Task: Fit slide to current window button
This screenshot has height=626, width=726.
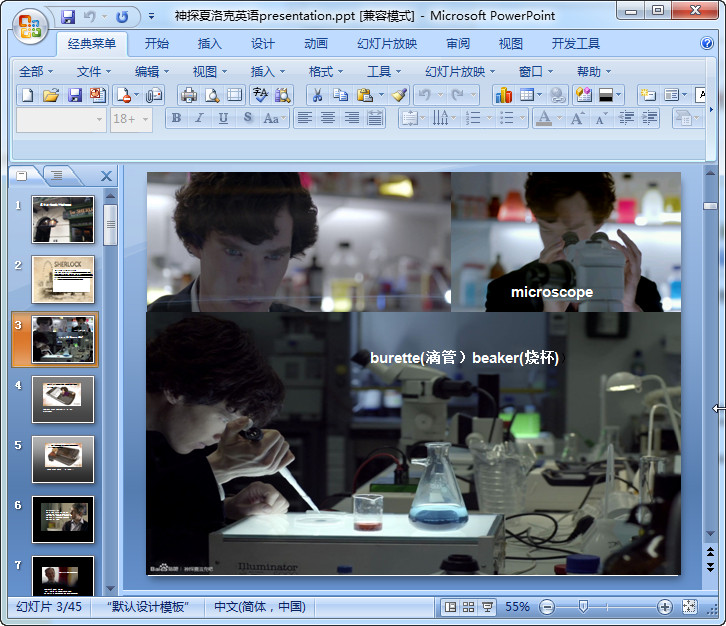Action: (689, 607)
